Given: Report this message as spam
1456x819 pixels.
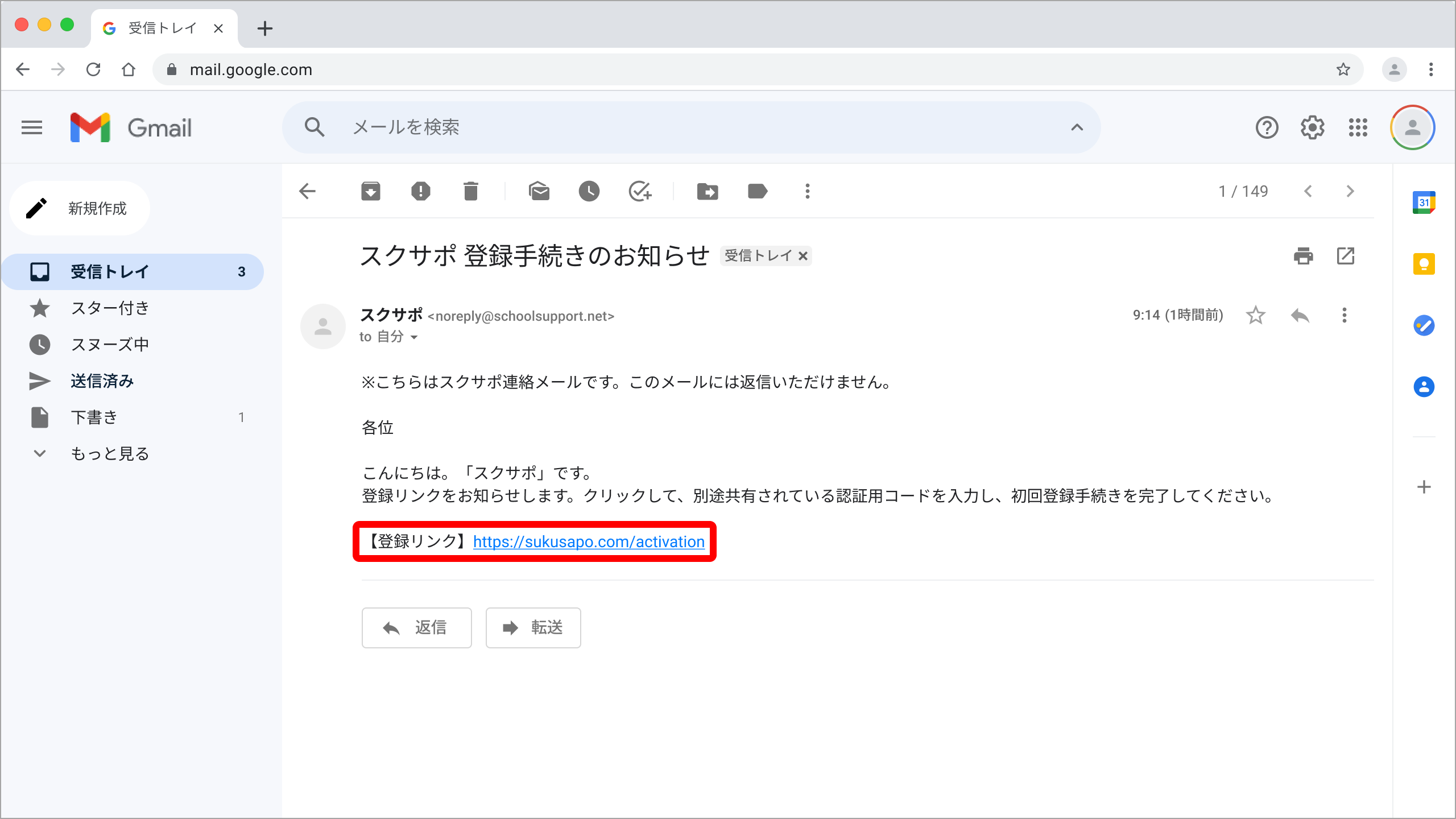Looking at the screenshot, I should click(421, 191).
